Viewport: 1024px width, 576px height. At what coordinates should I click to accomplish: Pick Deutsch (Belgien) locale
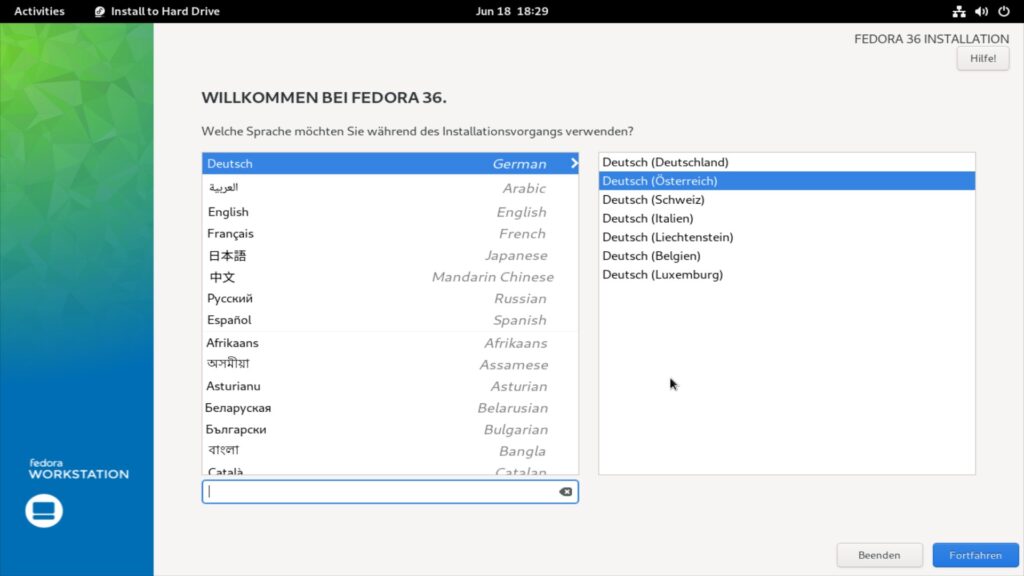786,256
